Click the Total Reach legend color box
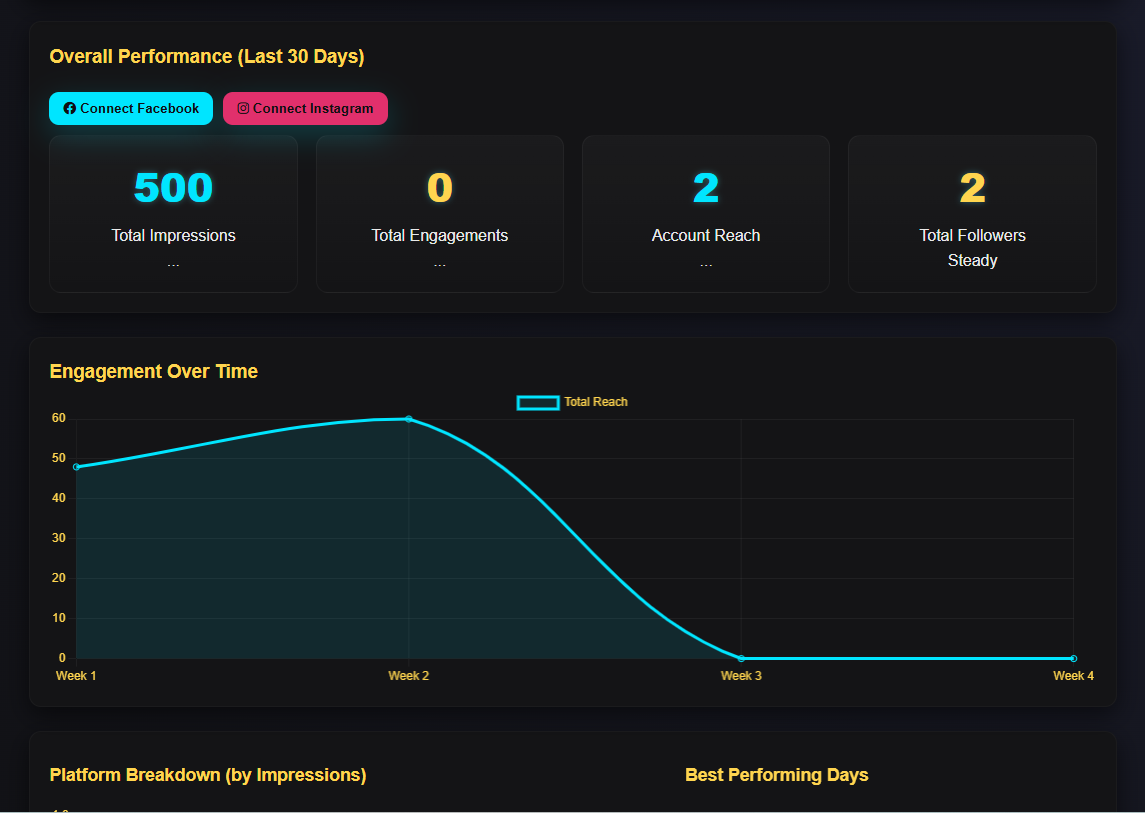1145x813 pixels. pos(538,402)
